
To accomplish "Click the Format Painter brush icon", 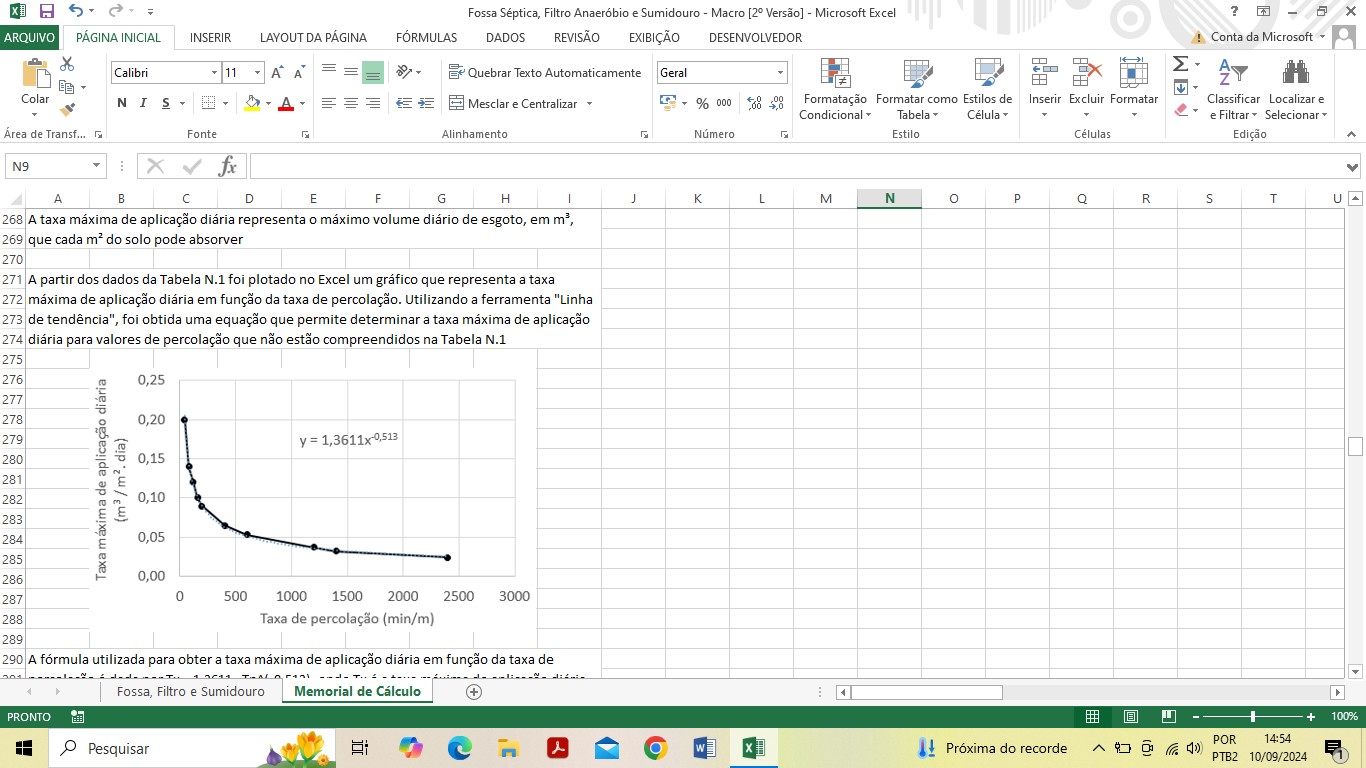I will (67, 110).
